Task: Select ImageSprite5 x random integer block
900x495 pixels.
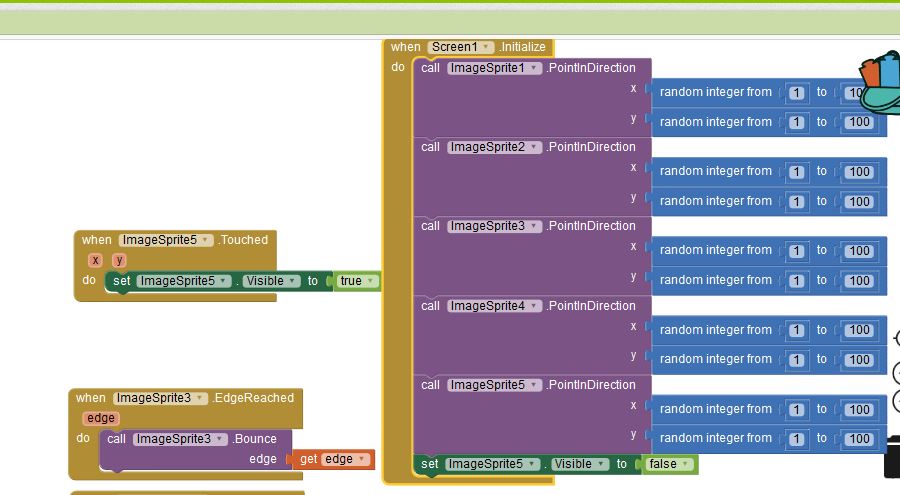Action: [715, 409]
